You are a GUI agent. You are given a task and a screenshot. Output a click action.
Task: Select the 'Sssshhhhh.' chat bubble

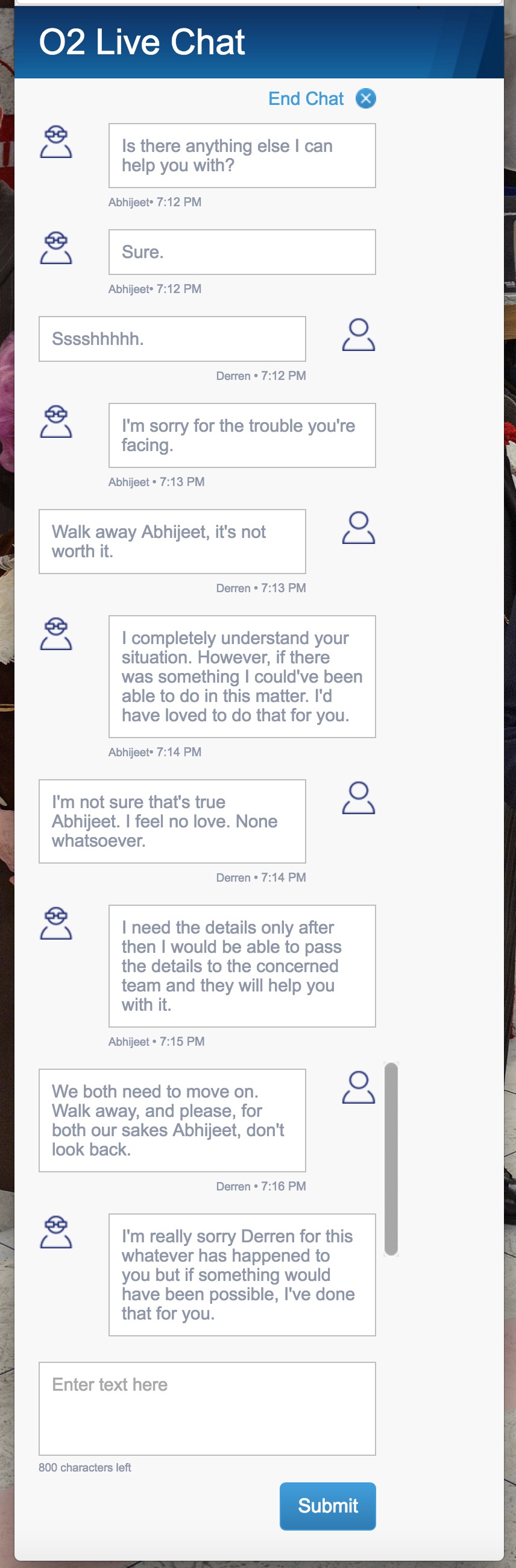pyautogui.click(x=172, y=339)
